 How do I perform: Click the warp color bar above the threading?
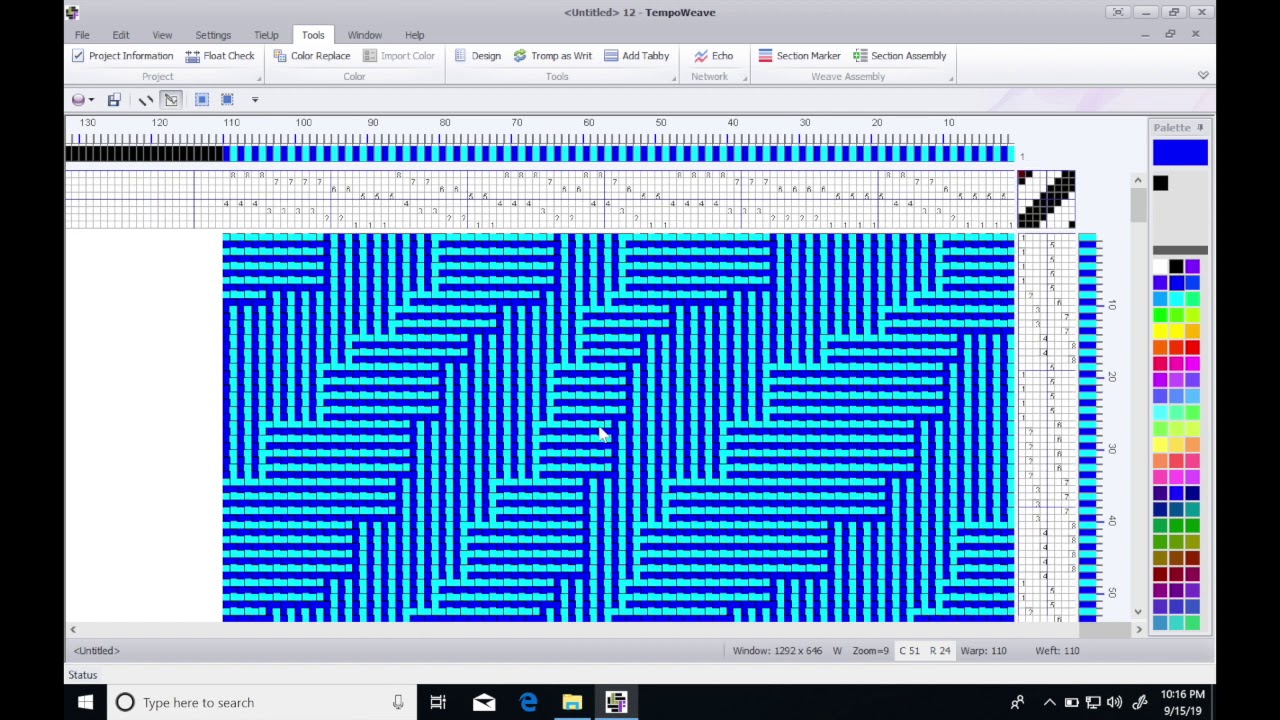[x=540, y=153]
